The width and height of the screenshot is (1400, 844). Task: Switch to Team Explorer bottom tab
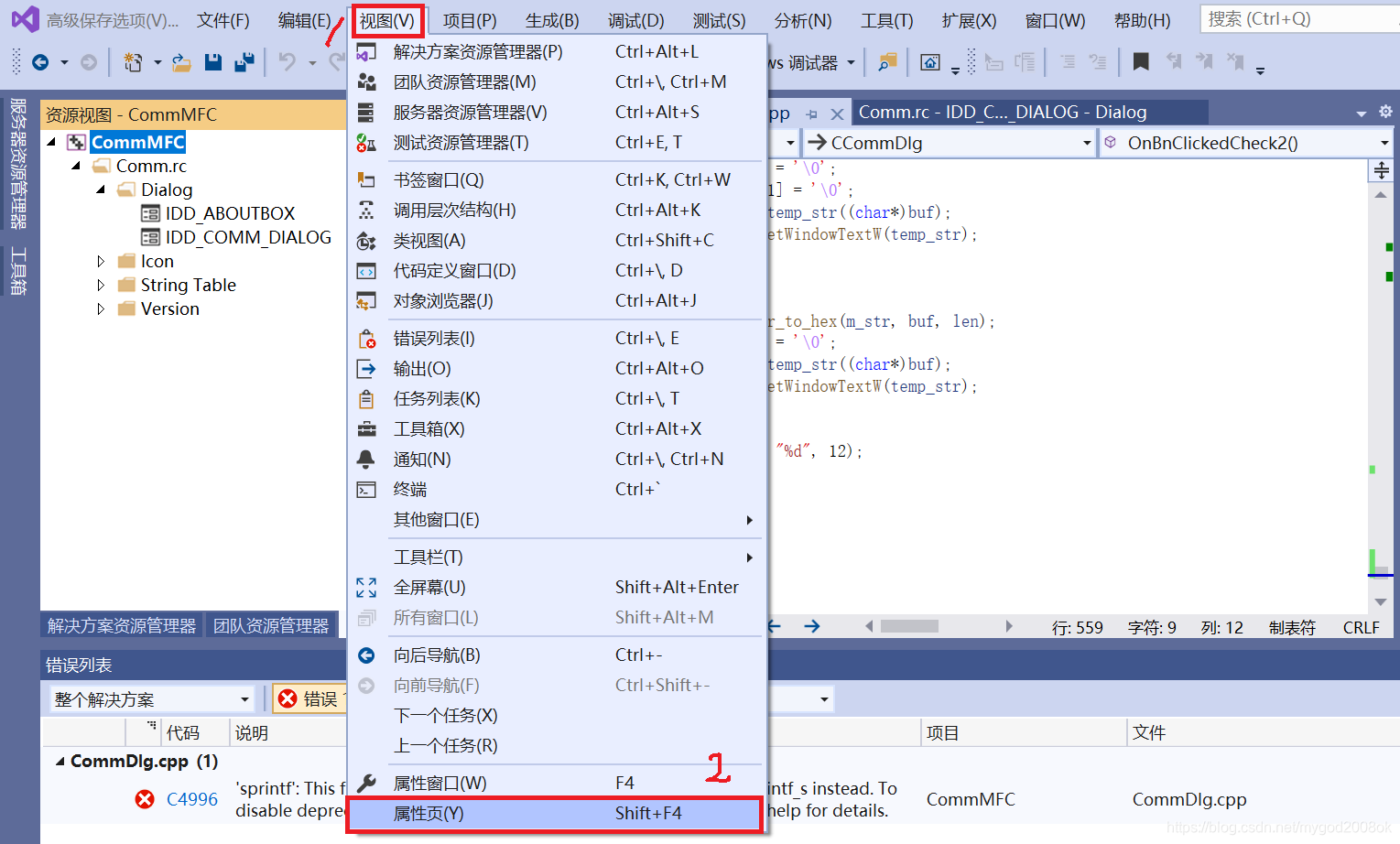[x=271, y=625]
